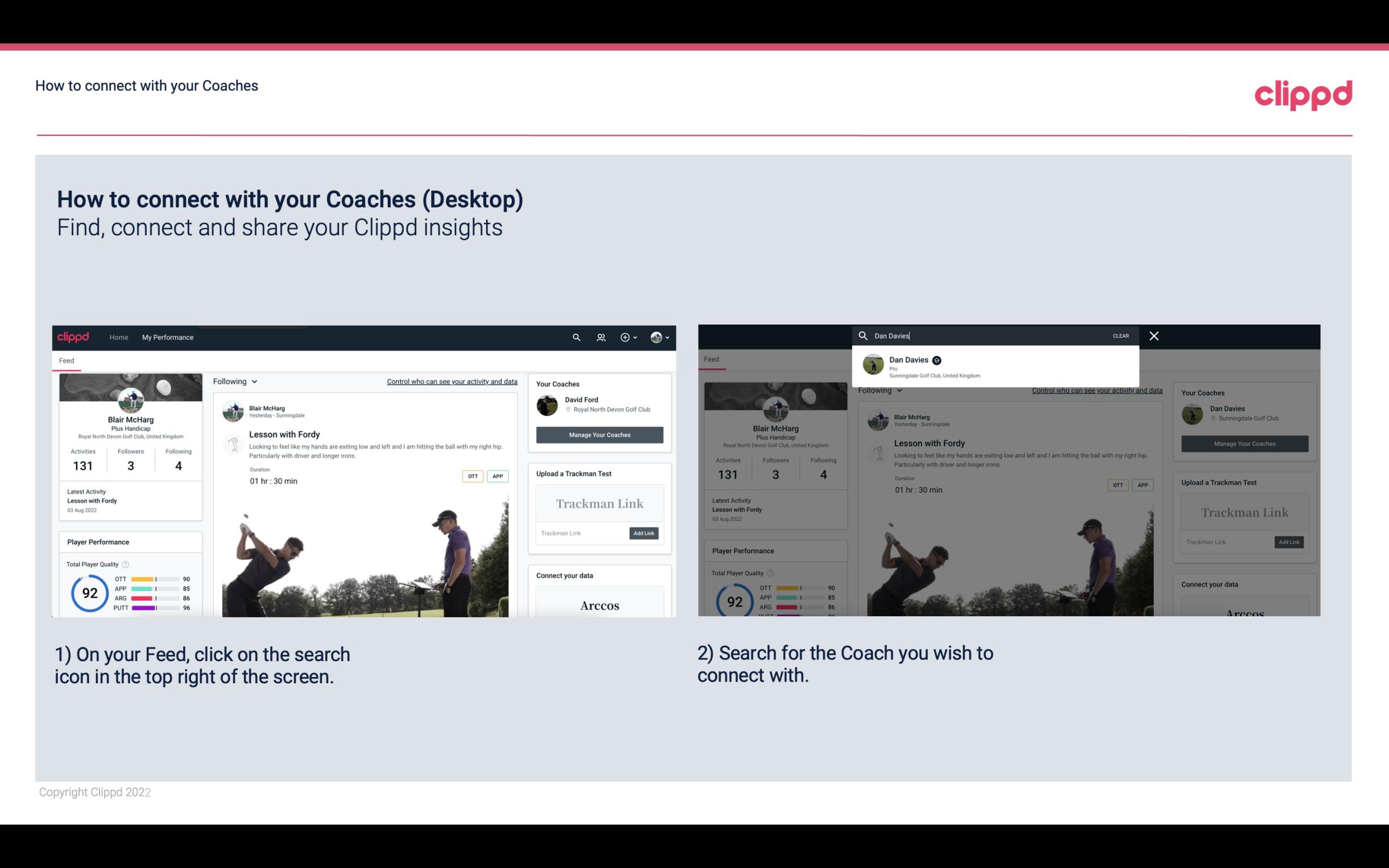Click the Clippd search icon top right
The width and height of the screenshot is (1389, 868).
coord(575,337)
